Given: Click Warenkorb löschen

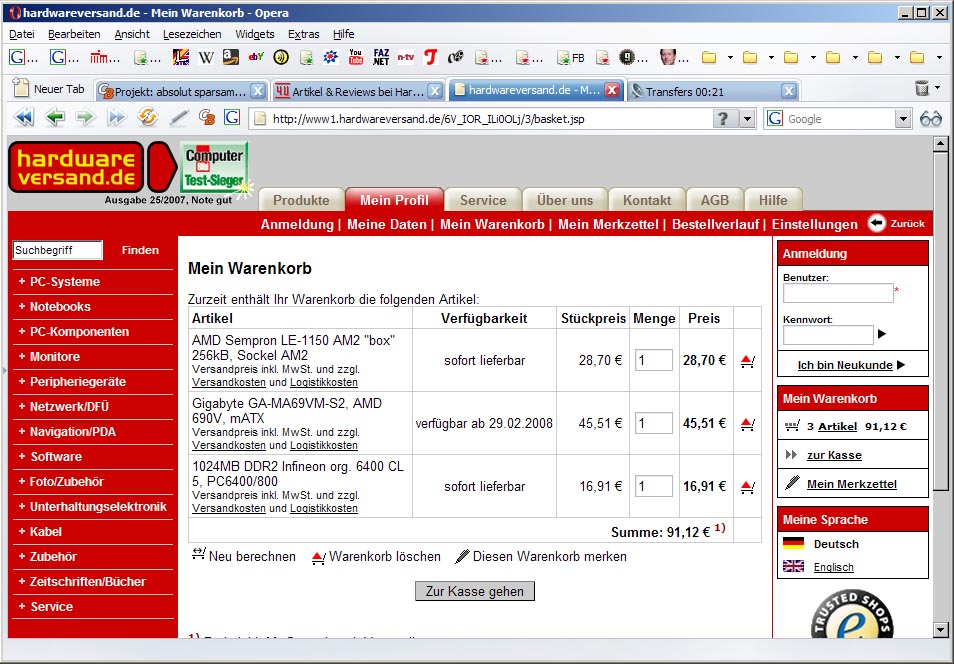Looking at the screenshot, I should (376, 556).
